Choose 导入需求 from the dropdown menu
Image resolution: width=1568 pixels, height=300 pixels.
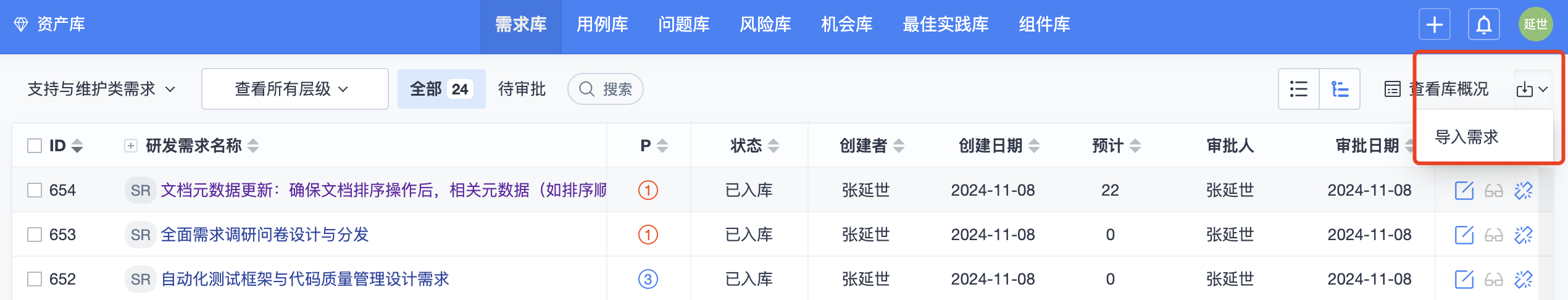tap(1467, 136)
